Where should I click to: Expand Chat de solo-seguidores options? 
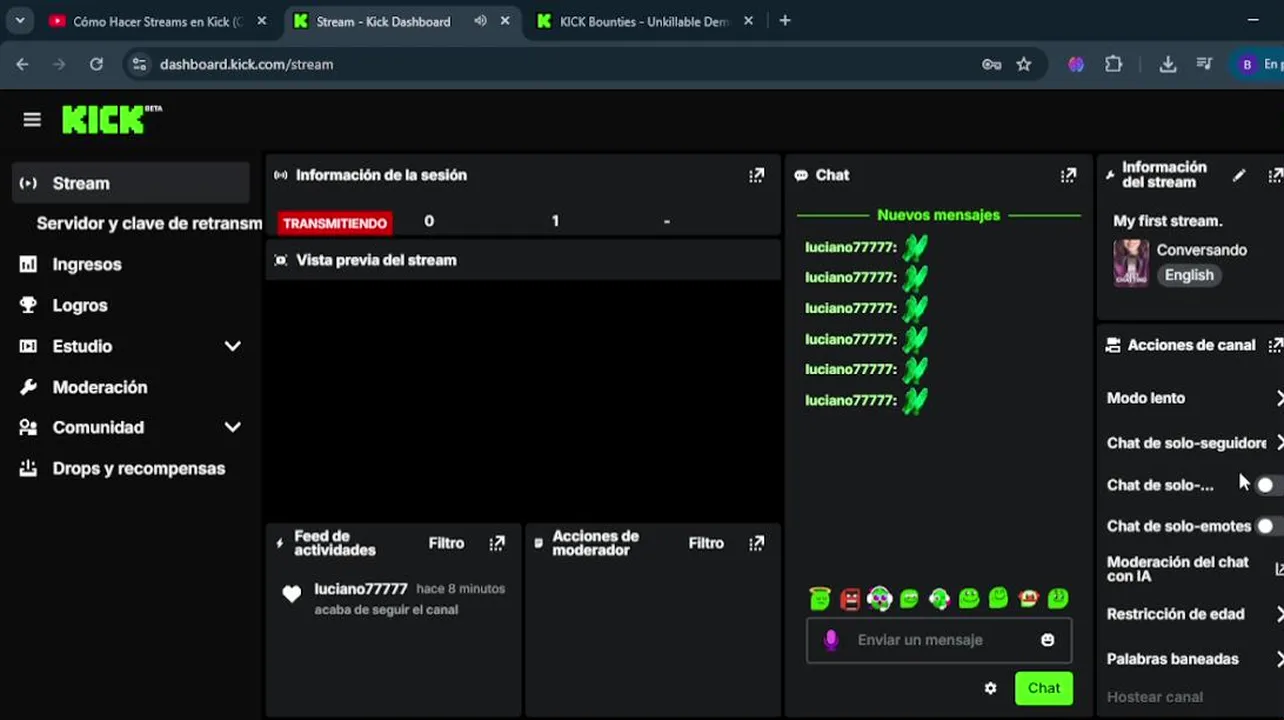point(1279,443)
